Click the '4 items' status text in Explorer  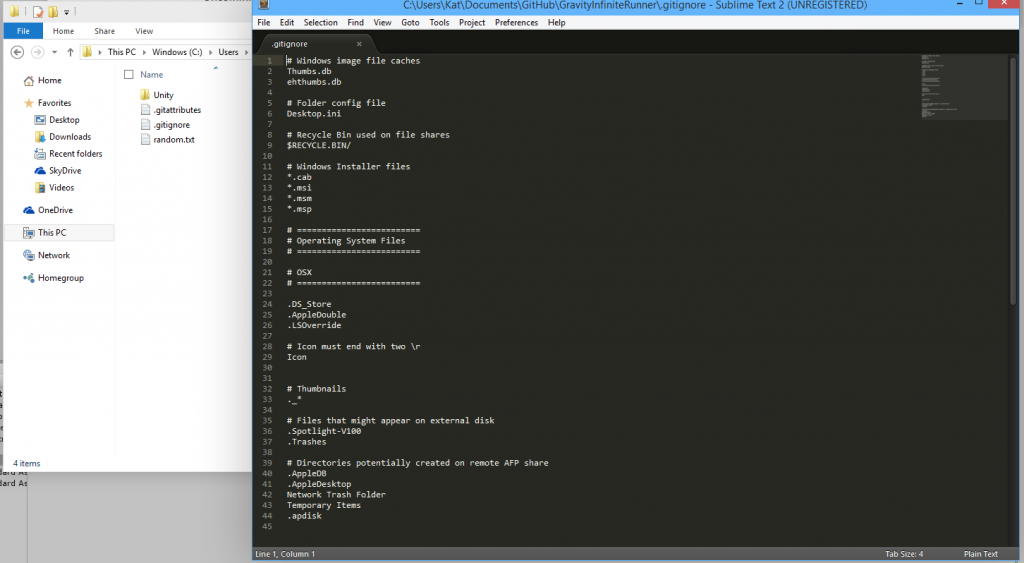[x=27, y=463]
